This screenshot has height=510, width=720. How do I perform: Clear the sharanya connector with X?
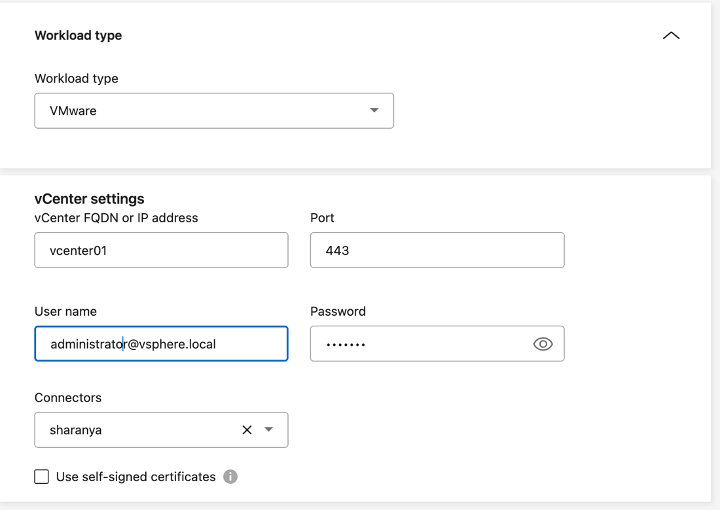tap(247, 430)
